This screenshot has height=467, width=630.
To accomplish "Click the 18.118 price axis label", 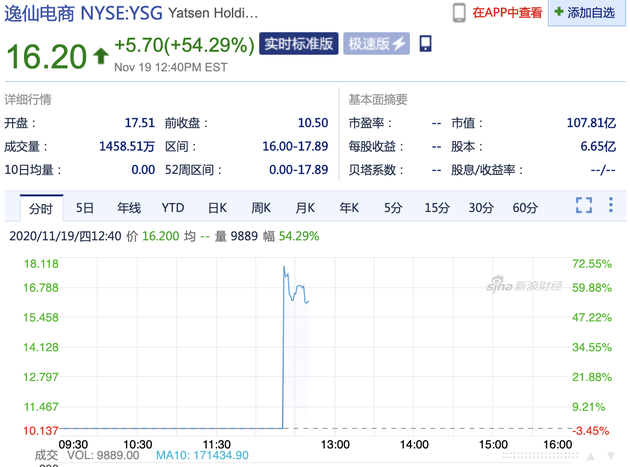I will (x=41, y=264).
